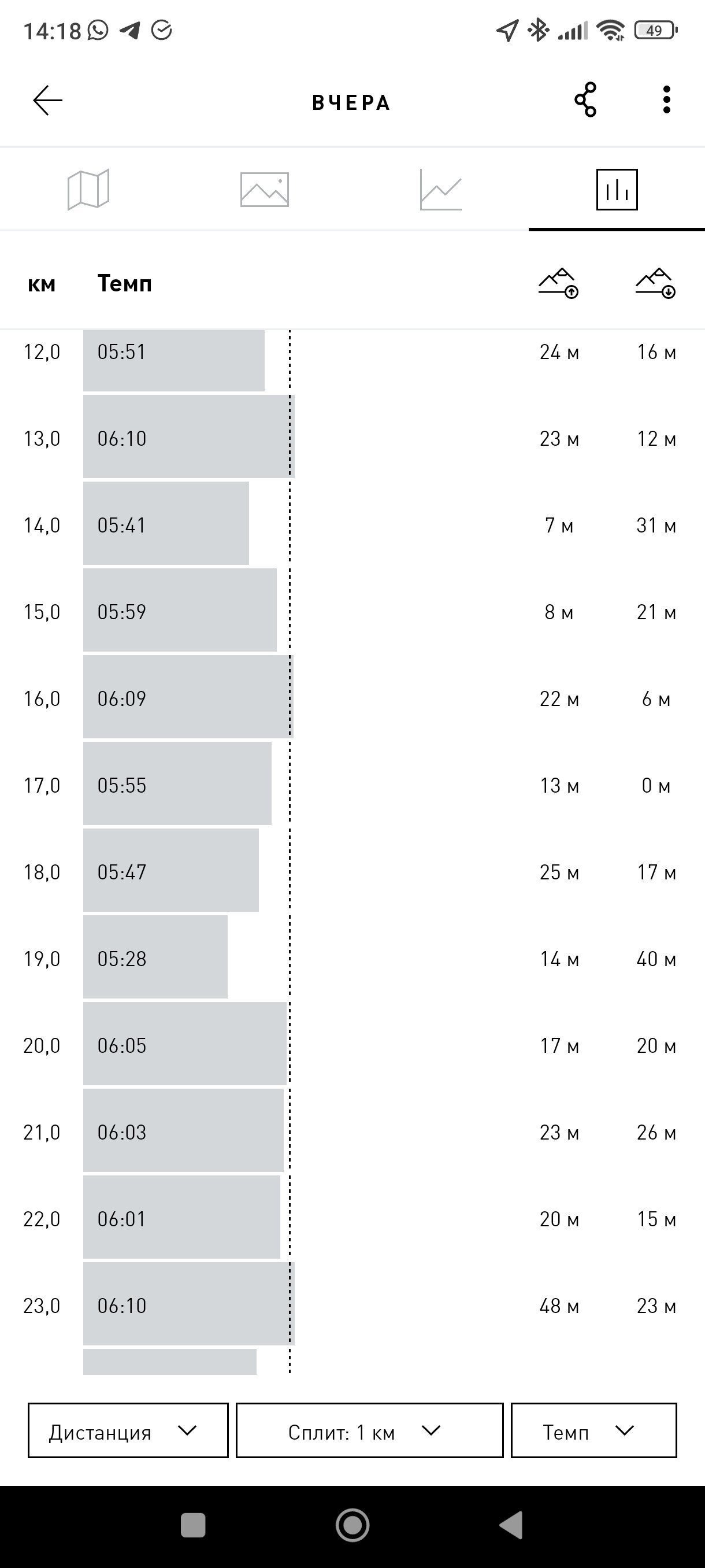This screenshot has height=1568, width=705.
Task: Switch to the map tab
Action: click(88, 189)
